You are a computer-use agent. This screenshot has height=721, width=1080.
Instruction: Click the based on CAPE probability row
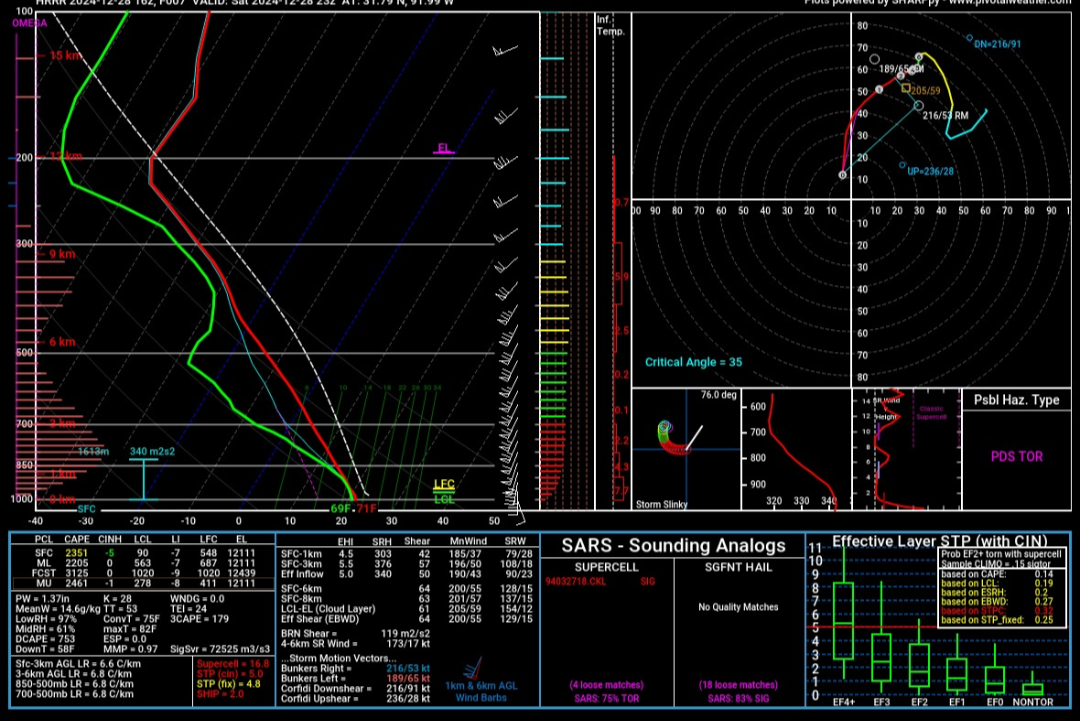point(997,574)
